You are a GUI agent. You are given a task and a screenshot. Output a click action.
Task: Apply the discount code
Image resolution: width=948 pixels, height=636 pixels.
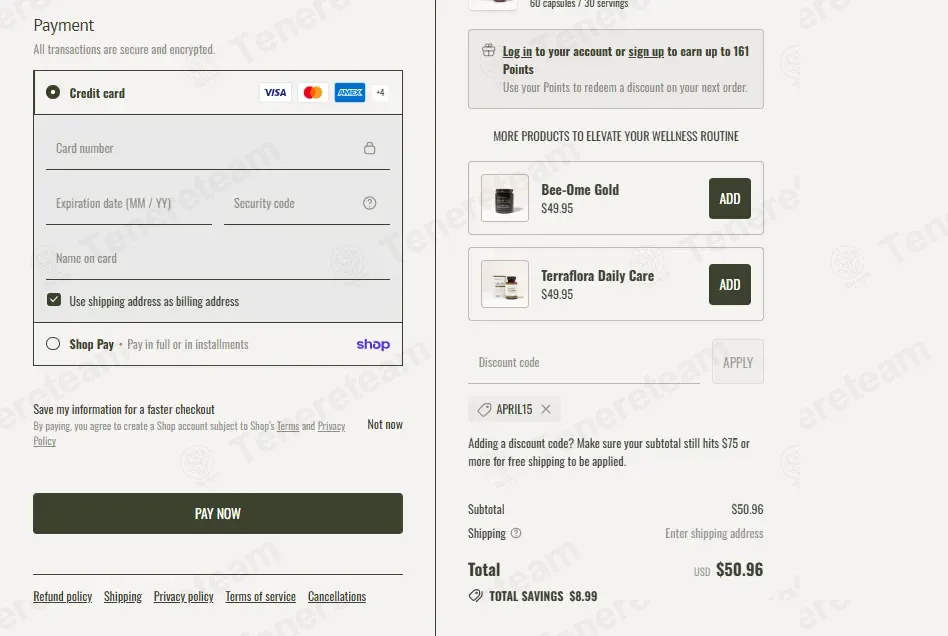738,362
